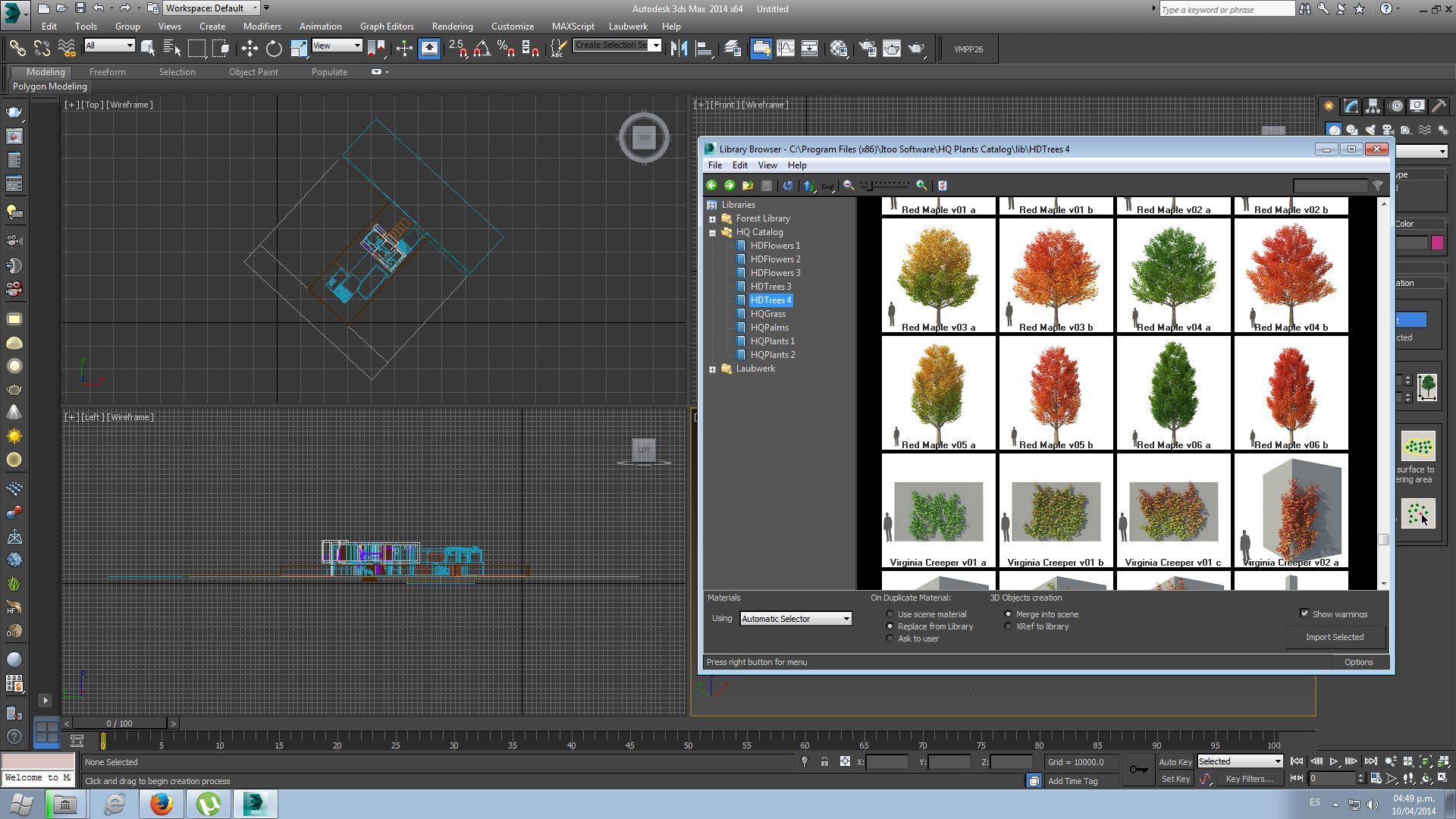Click the Import Selected button
This screenshot has width=1456, height=819.
click(1334, 637)
